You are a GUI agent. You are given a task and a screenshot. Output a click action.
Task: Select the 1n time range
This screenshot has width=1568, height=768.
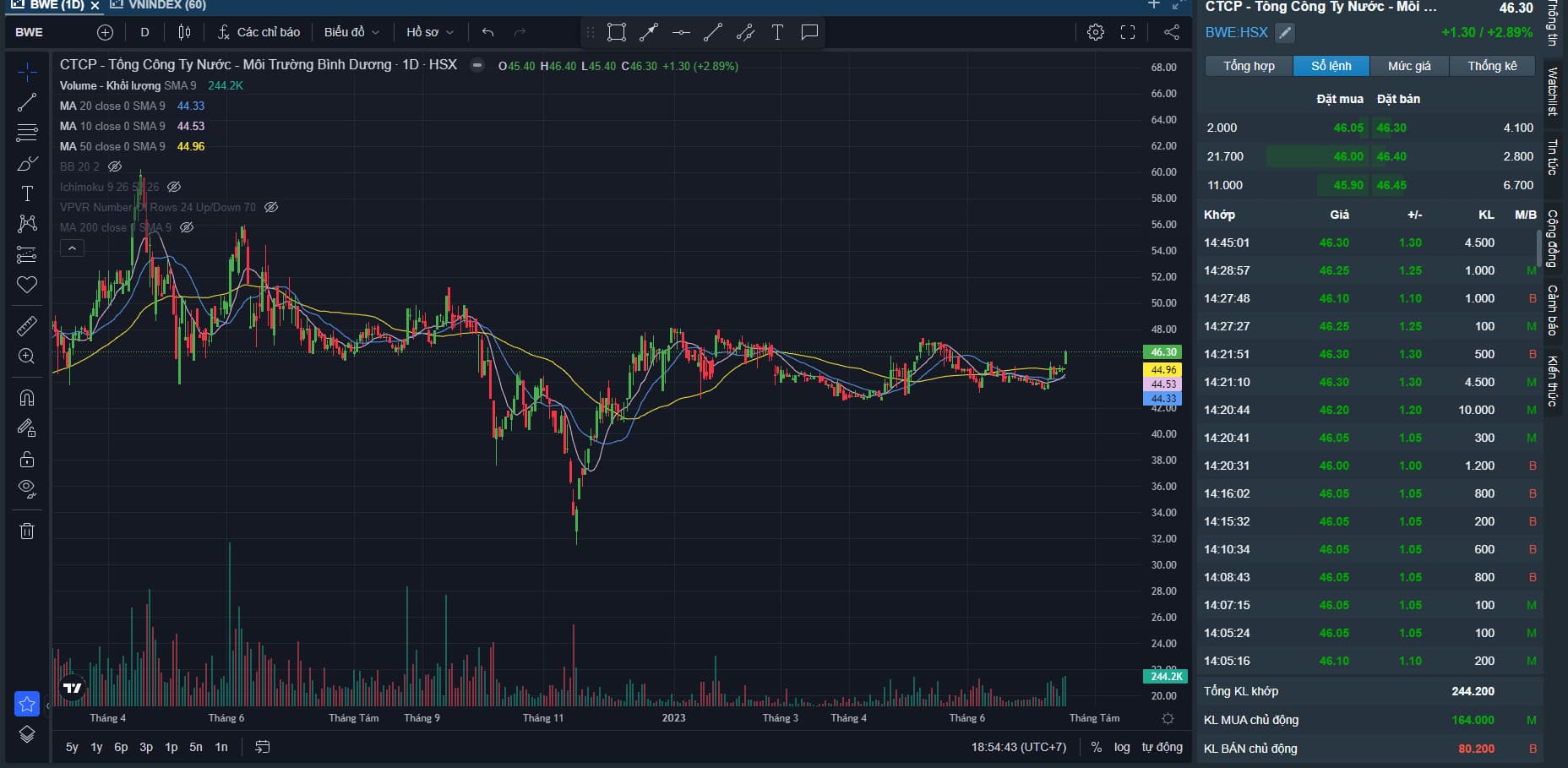tap(221, 747)
